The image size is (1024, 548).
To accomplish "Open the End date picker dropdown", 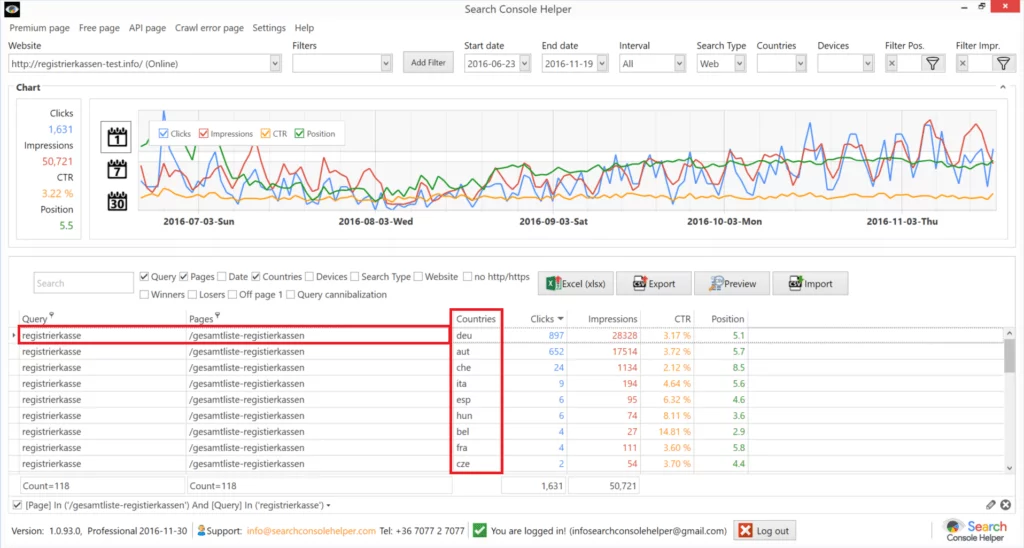I will [x=602, y=63].
